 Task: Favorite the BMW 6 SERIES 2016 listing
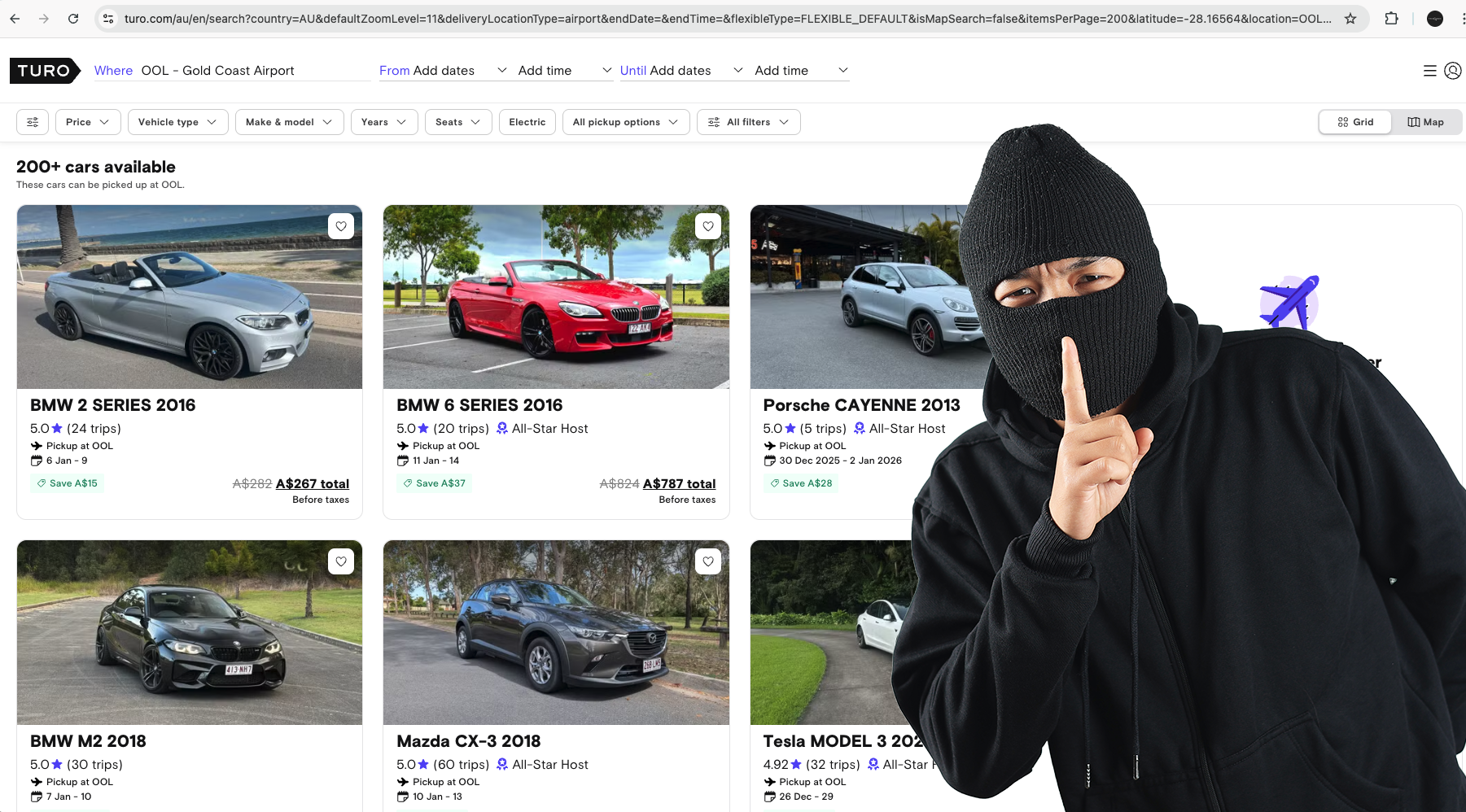click(707, 225)
